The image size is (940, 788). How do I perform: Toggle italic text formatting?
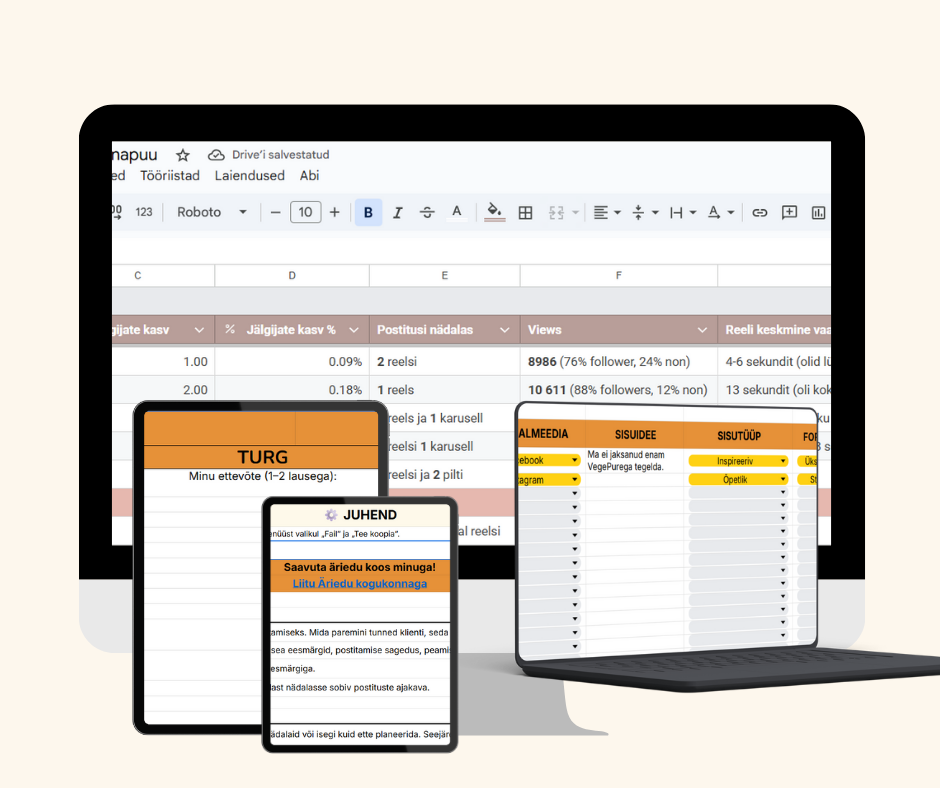pos(397,212)
